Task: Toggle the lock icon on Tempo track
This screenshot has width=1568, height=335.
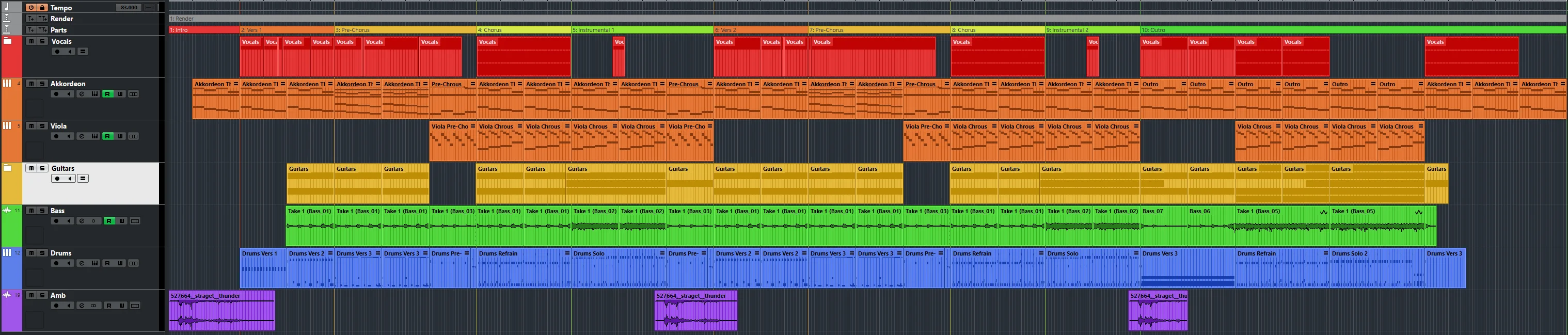Action: pyautogui.click(x=42, y=7)
